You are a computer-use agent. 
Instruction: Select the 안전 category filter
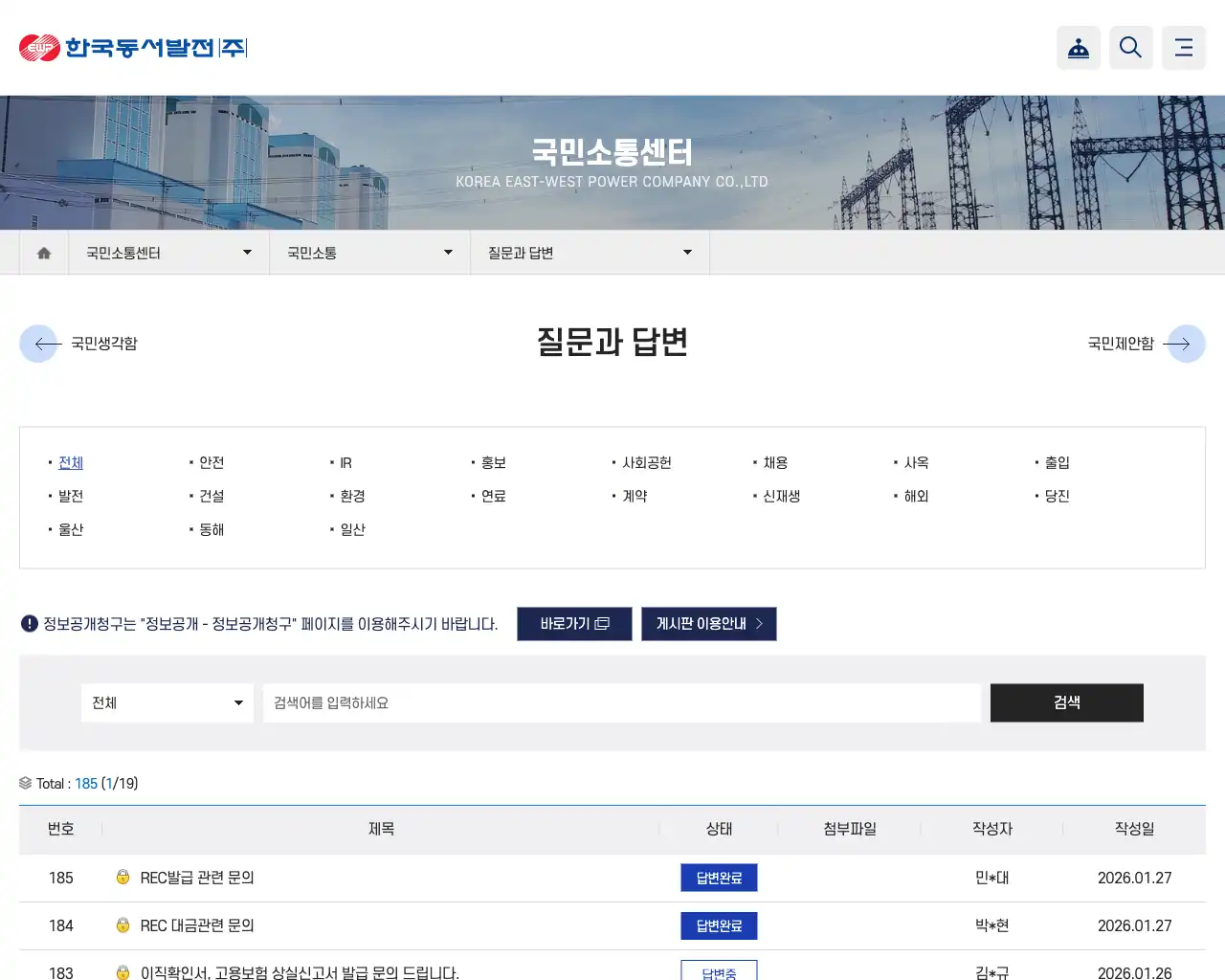tap(212, 462)
